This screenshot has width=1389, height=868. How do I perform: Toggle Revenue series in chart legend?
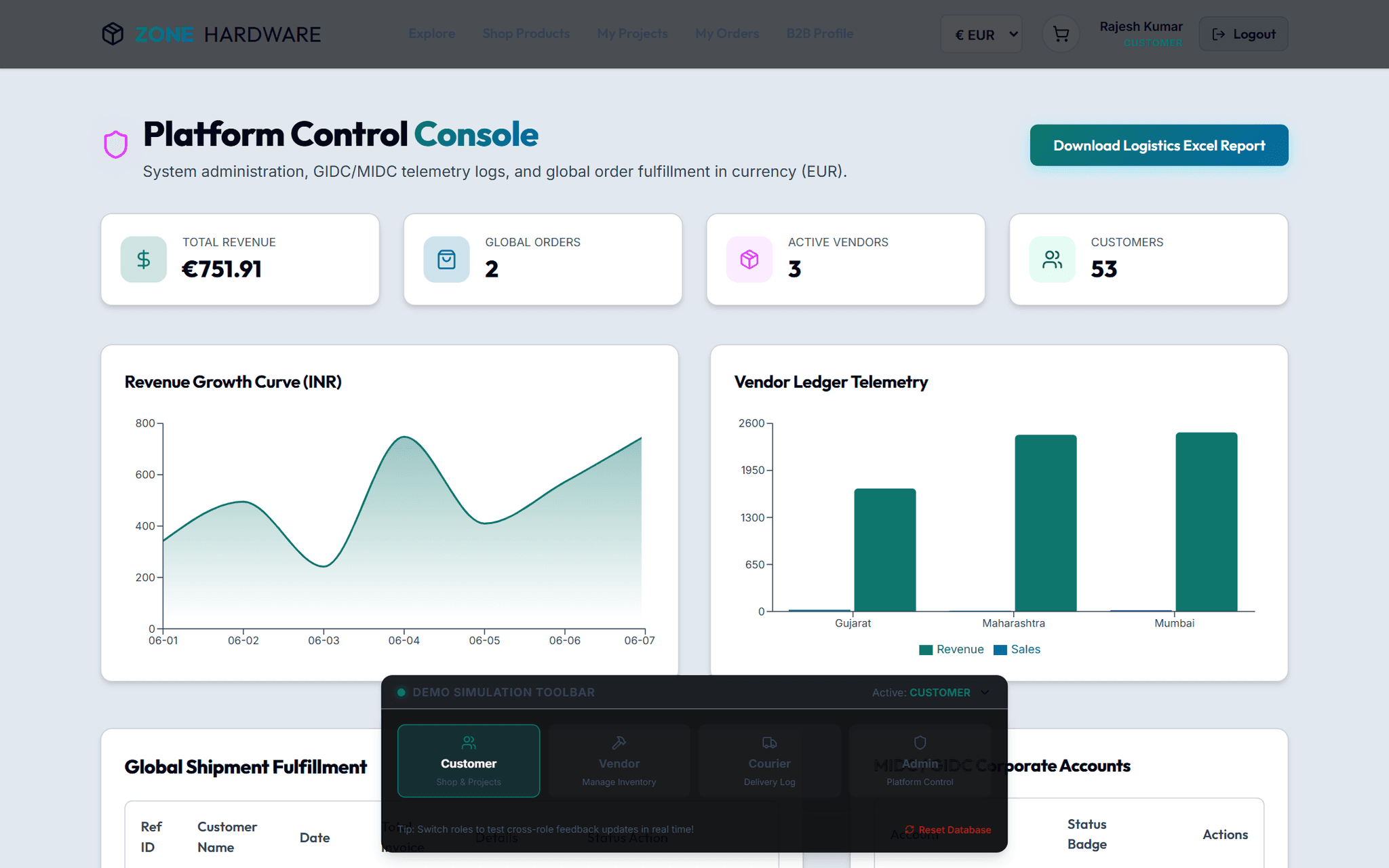pos(951,650)
